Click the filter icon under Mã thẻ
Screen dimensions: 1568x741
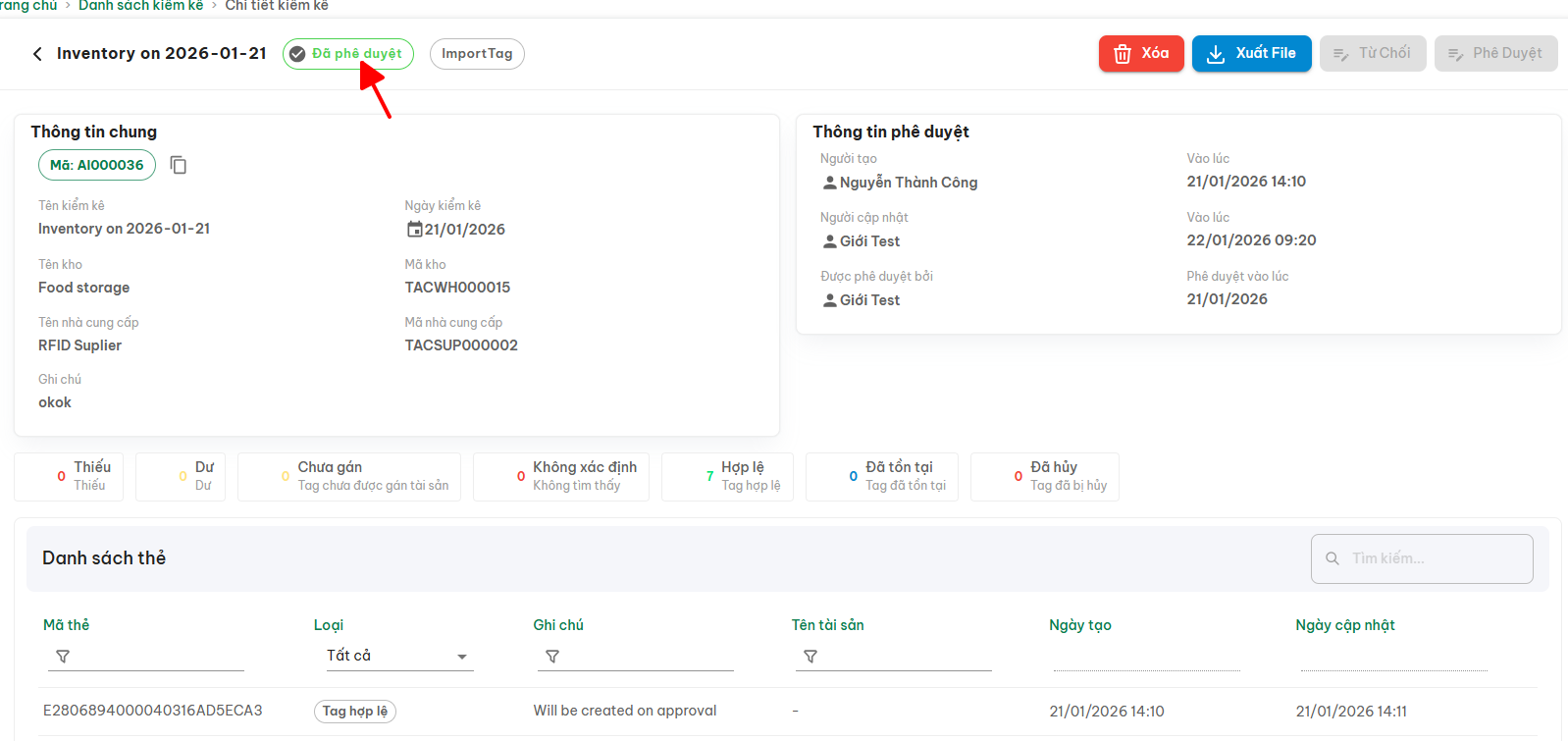[63, 657]
